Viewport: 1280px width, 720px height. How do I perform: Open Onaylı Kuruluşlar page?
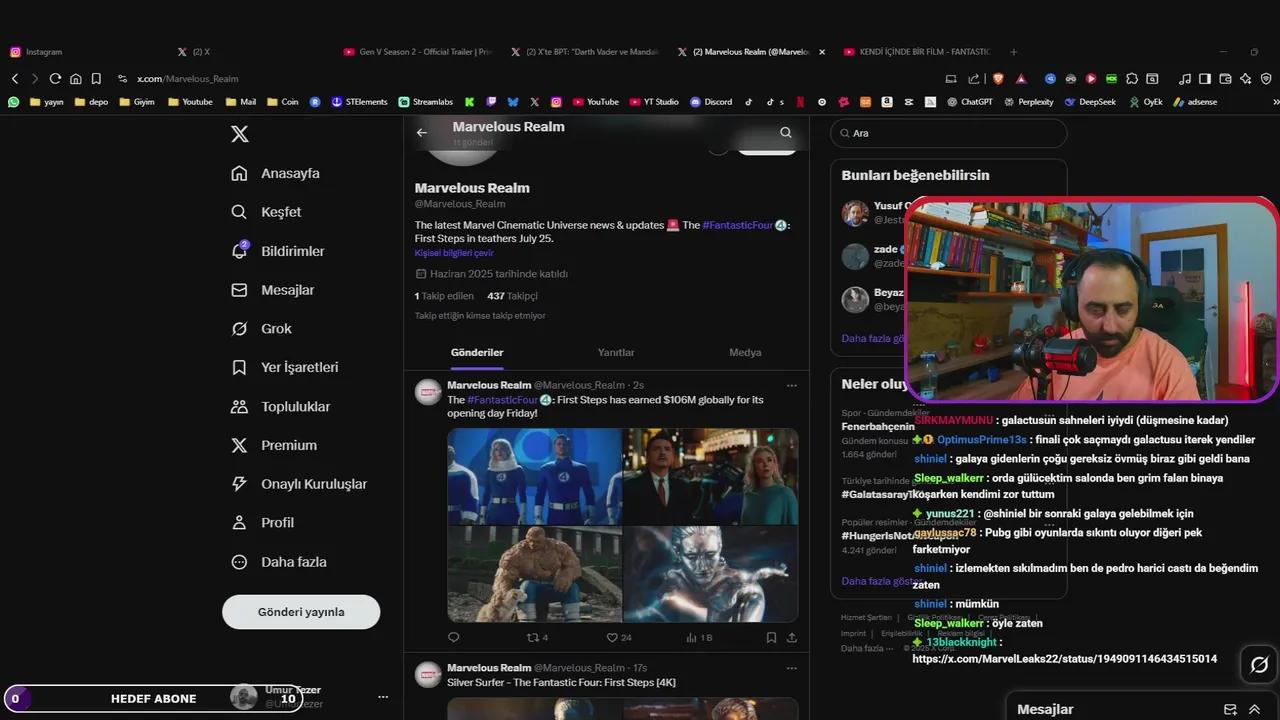coord(299,484)
